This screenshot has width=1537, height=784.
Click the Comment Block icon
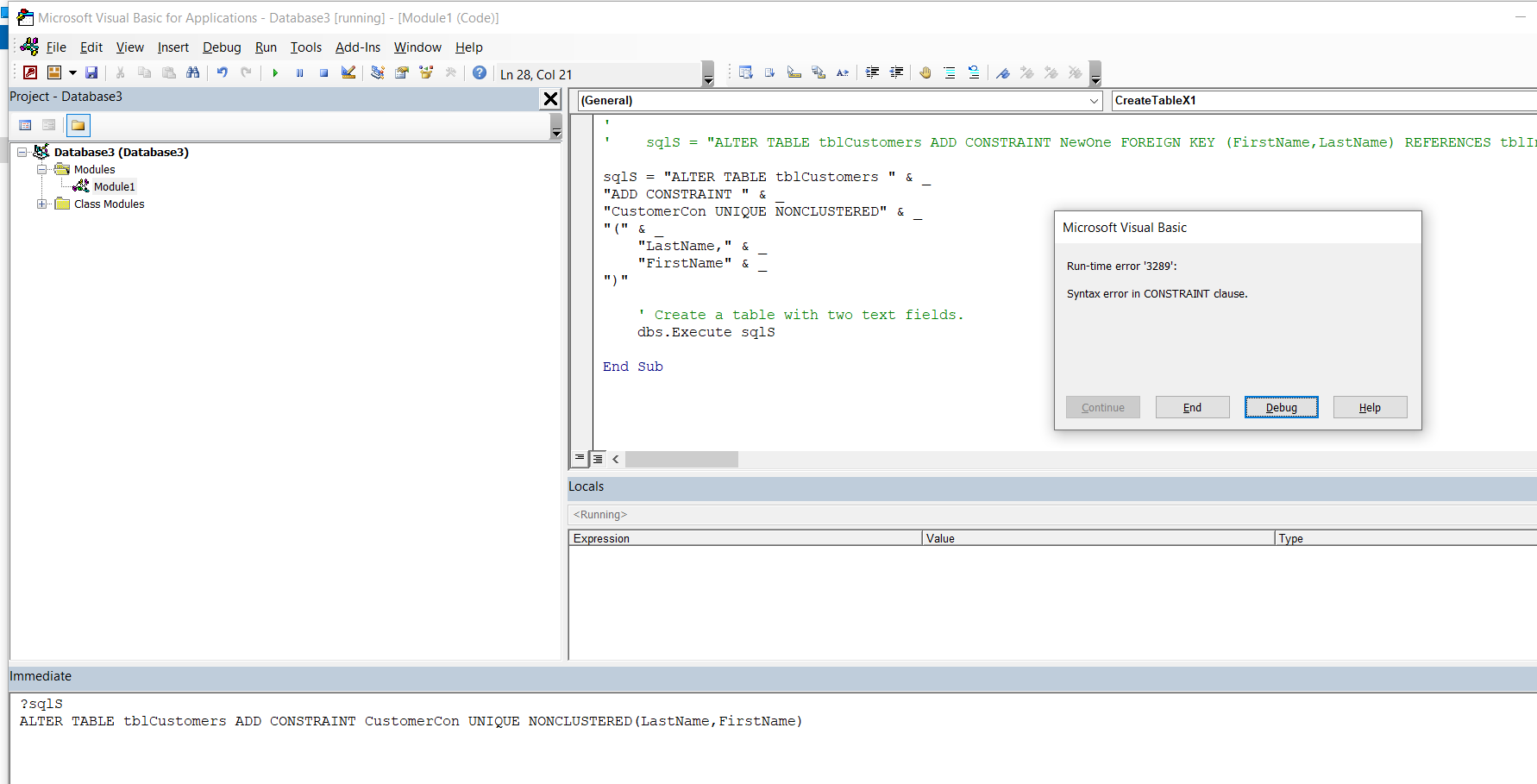[x=950, y=73]
